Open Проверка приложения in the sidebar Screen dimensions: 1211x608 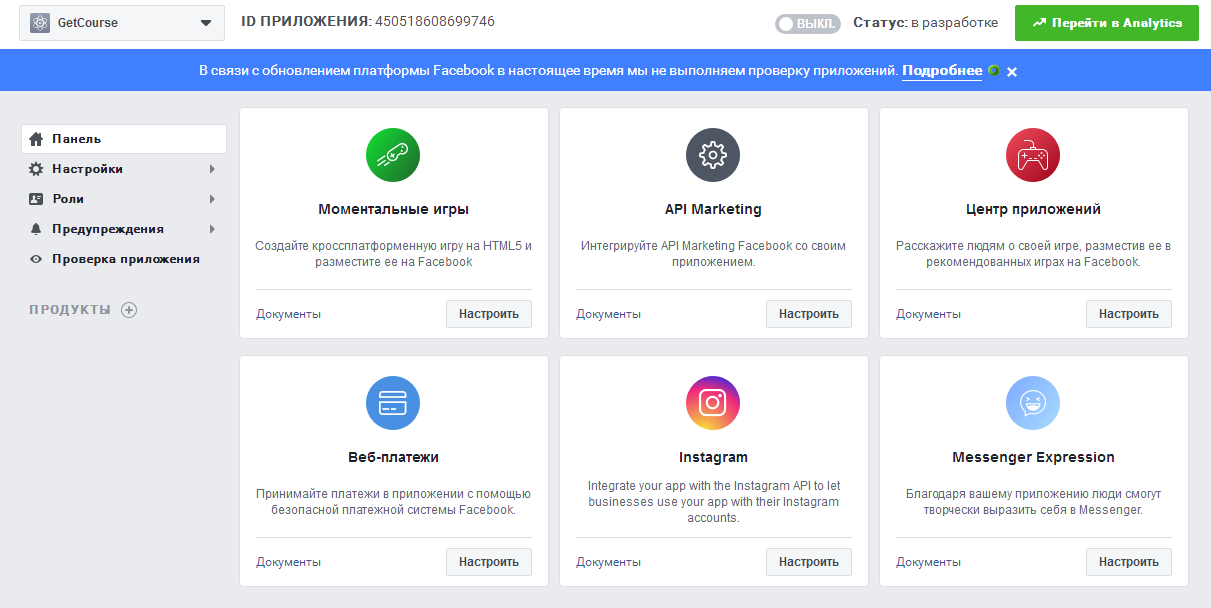(125, 259)
